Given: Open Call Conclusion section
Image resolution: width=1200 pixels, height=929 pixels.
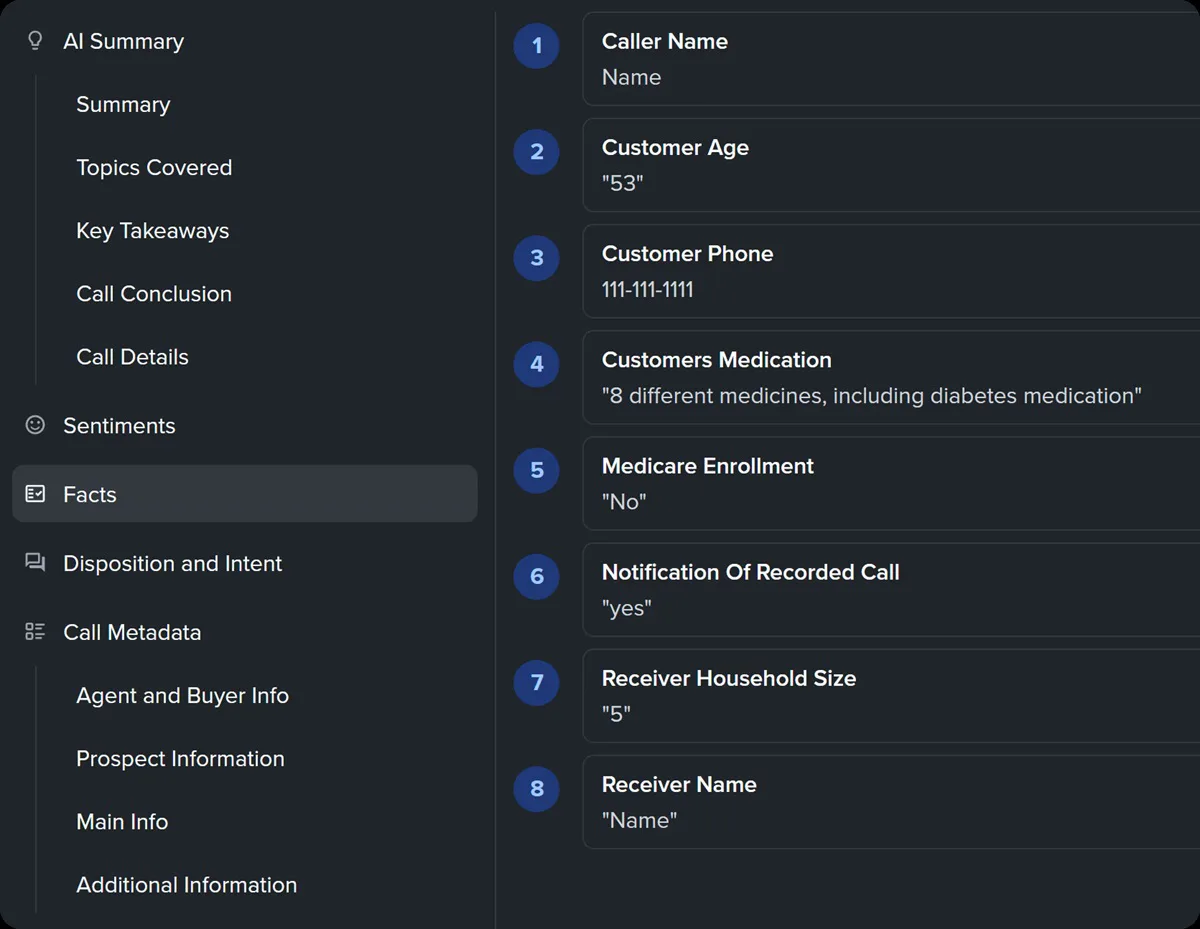Looking at the screenshot, I should [154, 293].
